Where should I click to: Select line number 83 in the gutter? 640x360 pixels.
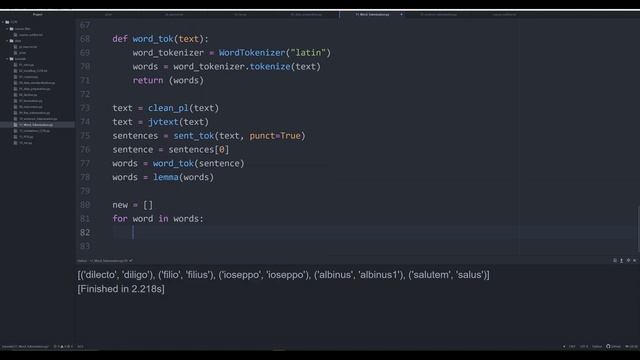click(x=85, y=246)
